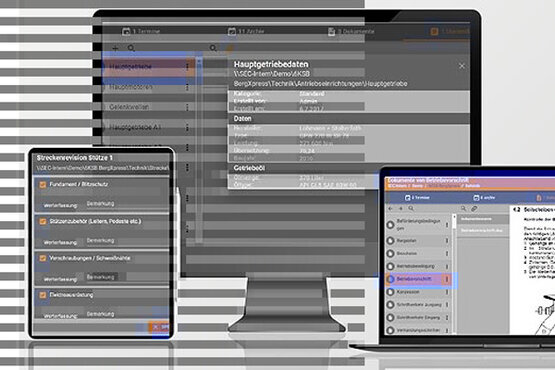Open the three-dot menu of Hauptmotoren
The height and width of the screenshot is (370, 555).
(x=187, y=87)
